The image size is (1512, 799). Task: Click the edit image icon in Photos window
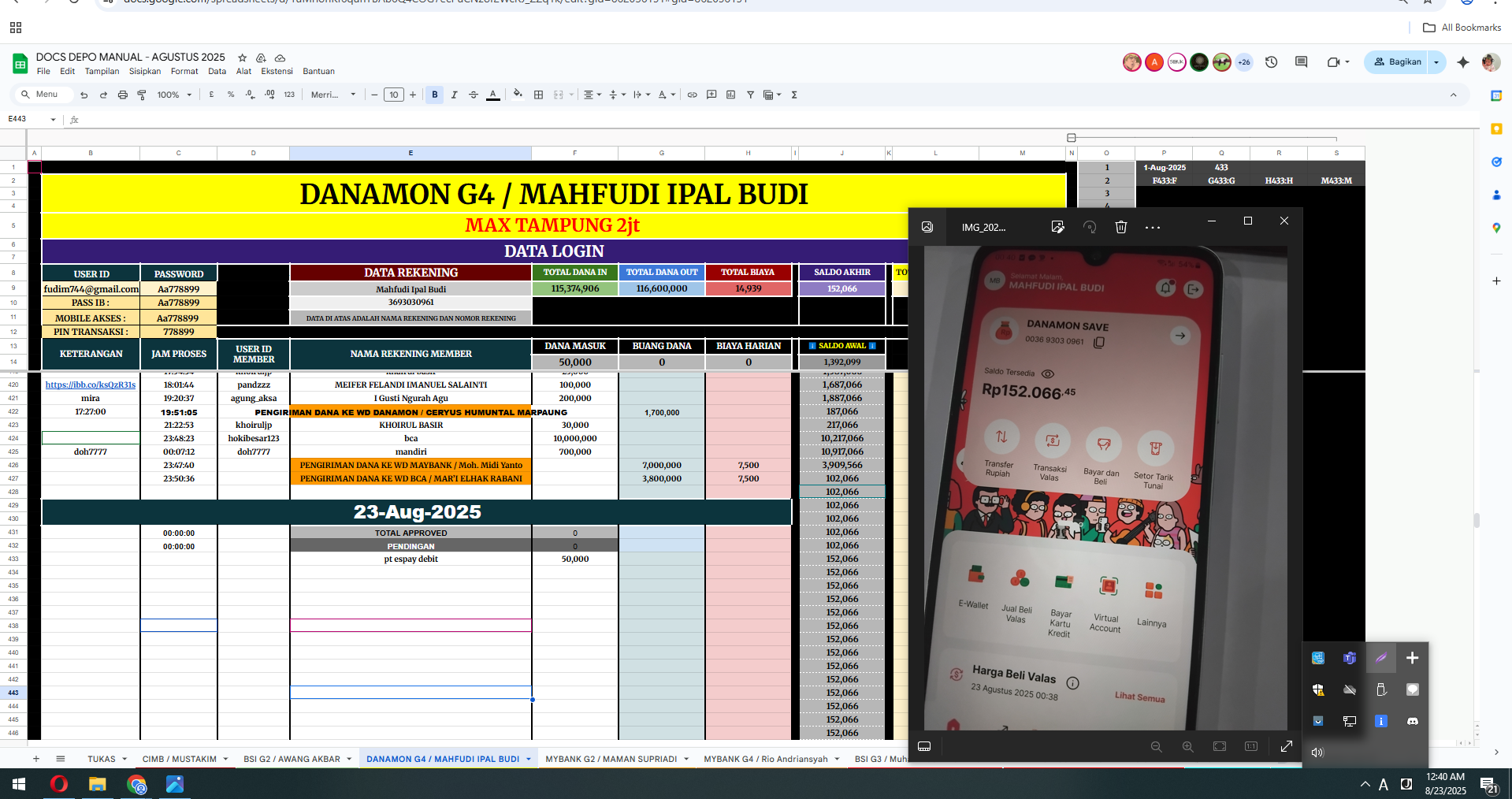1057,227
